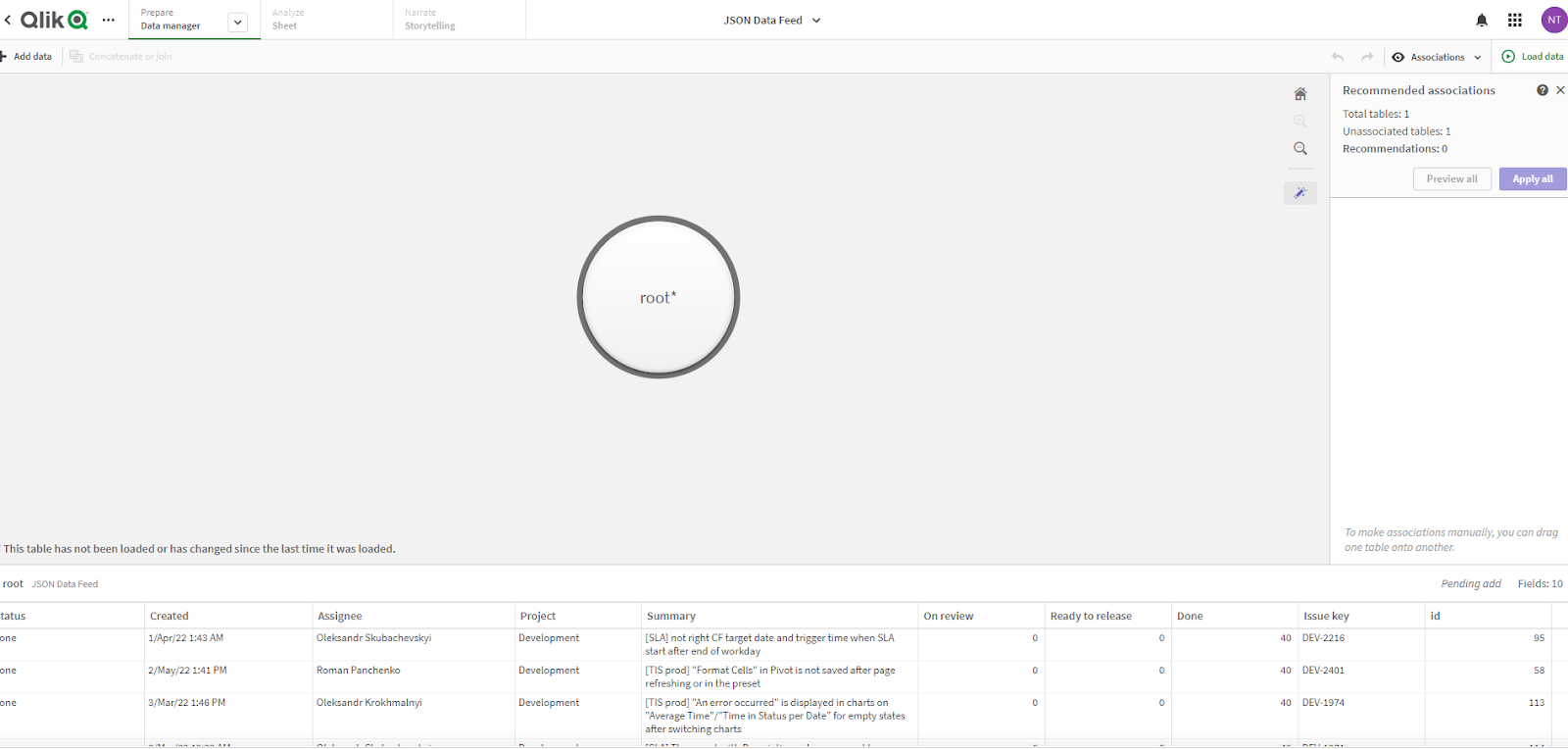This screenshot has width=1568, height=749.
Task: Click the Summary column header
Action: (671, 616)
